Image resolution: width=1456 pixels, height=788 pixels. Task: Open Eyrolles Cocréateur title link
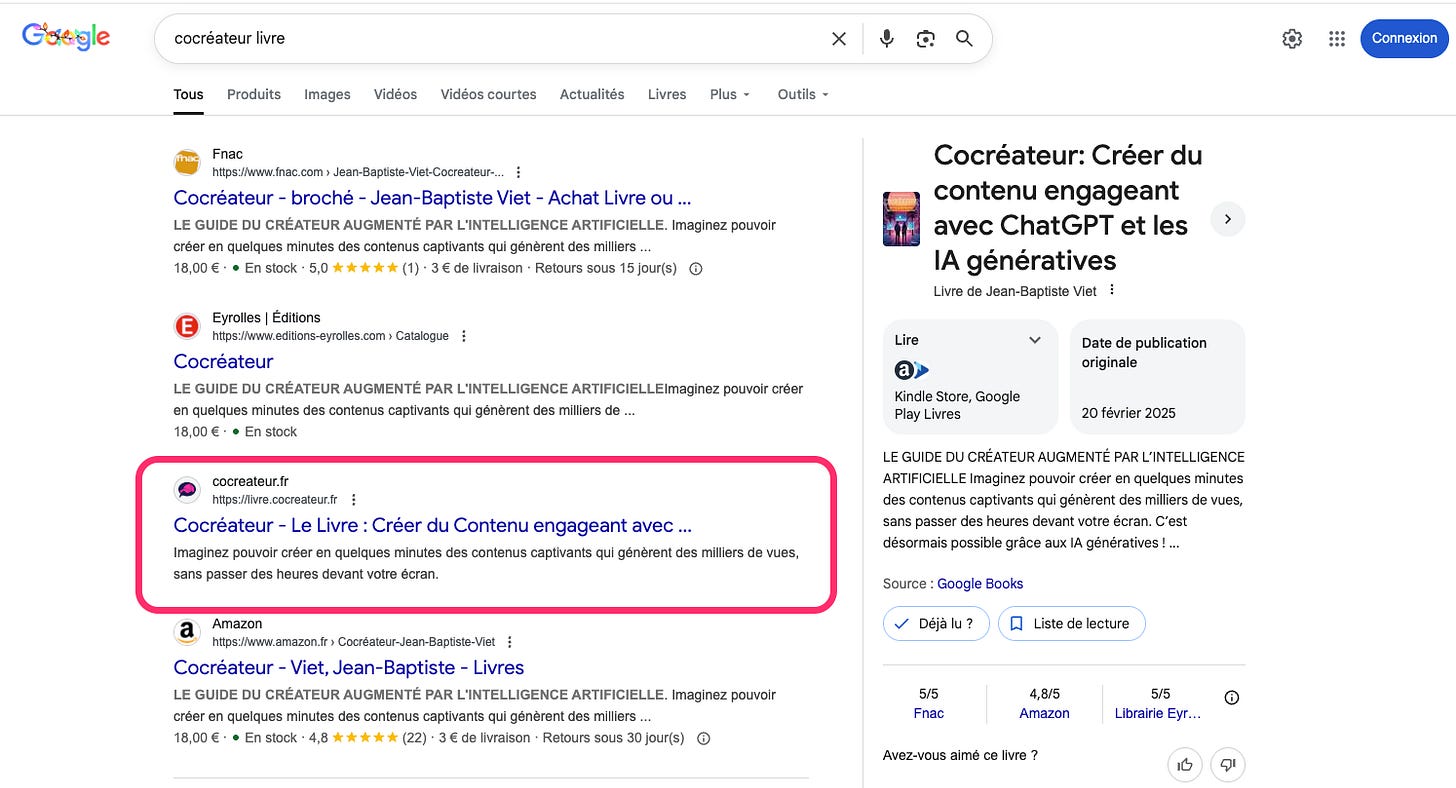pos(223,361)
